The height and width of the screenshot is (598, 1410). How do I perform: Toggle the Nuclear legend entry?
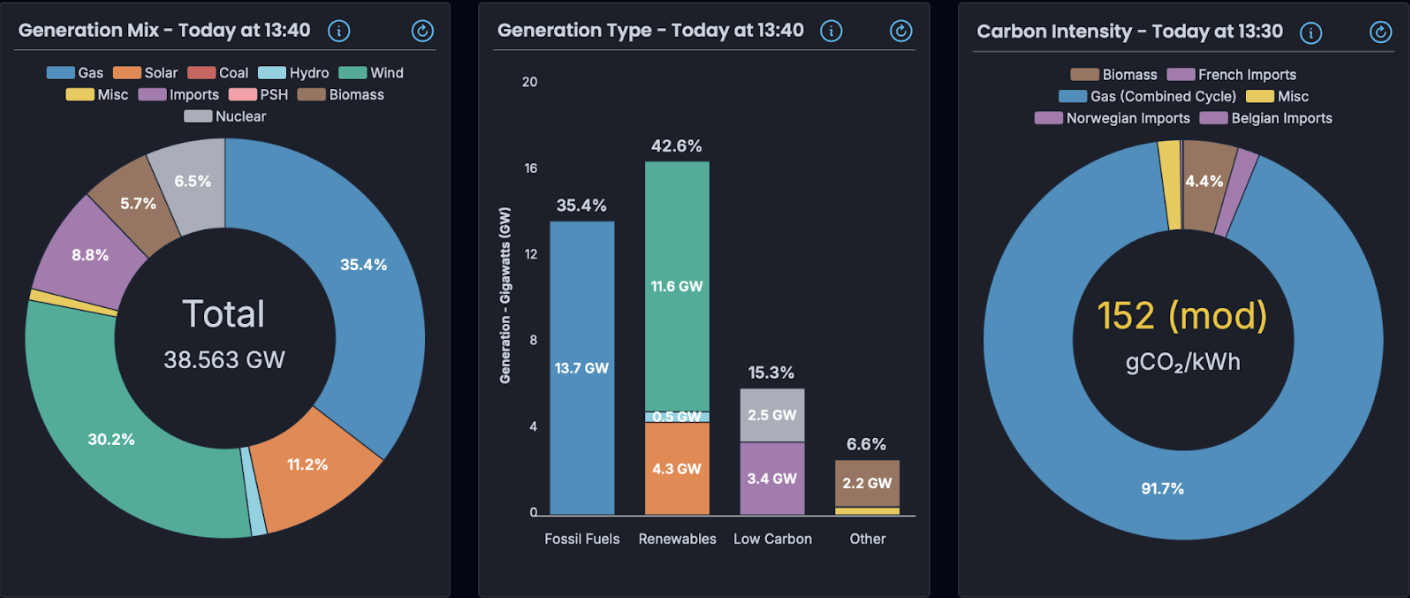[x=225, y=116]
